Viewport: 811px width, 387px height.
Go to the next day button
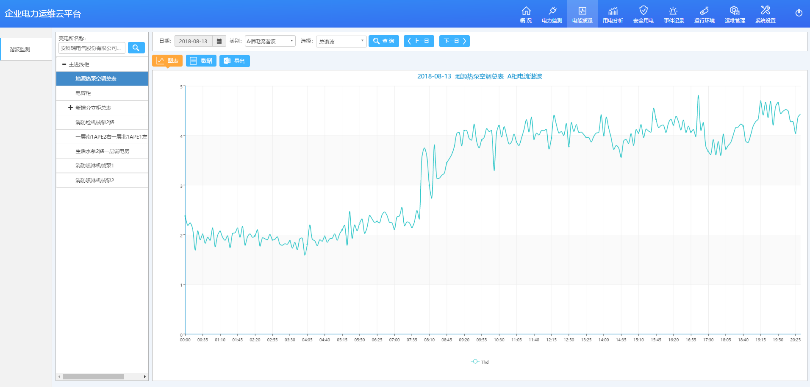tap(455, 41)
